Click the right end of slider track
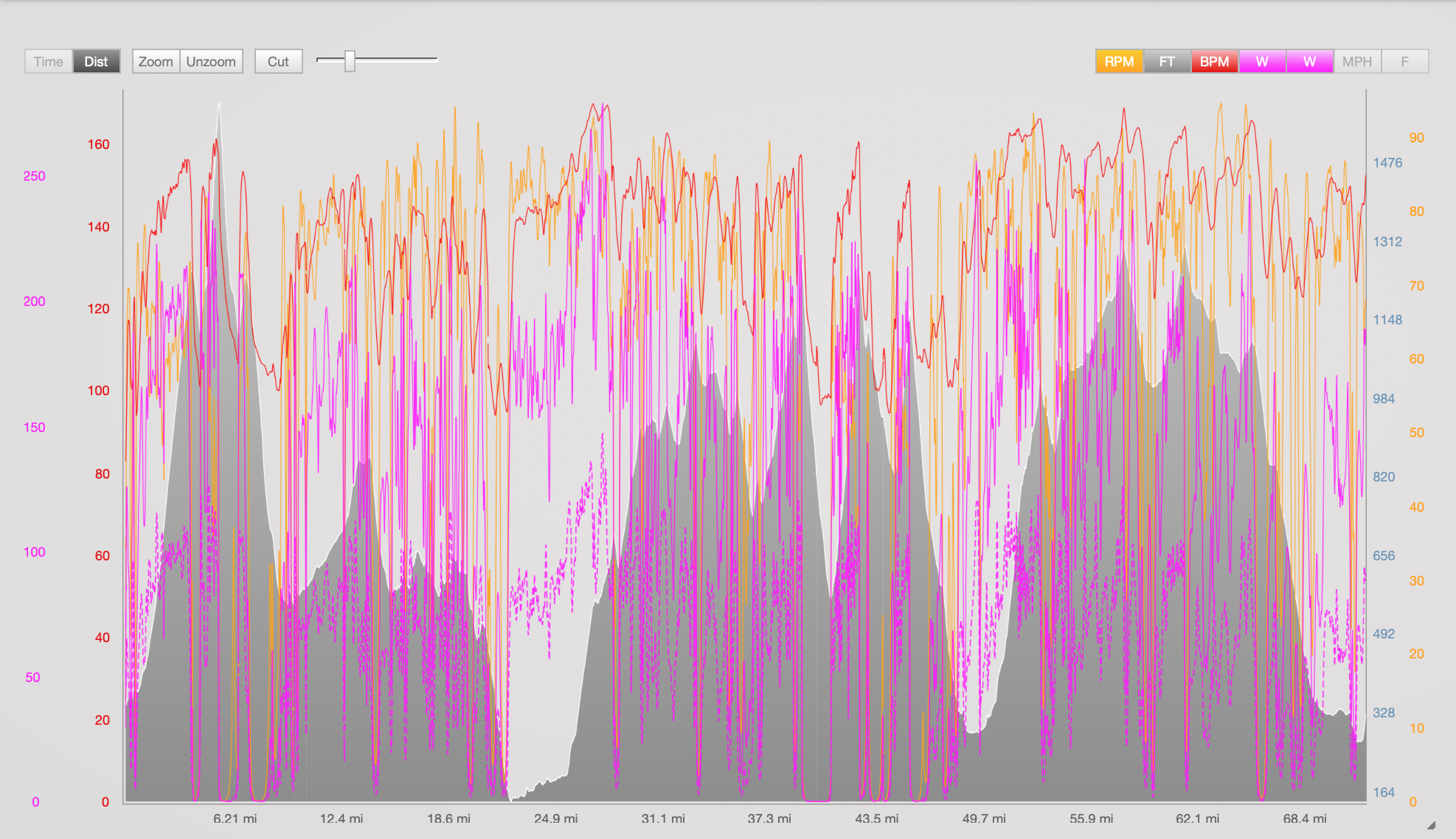Viewport: 1456px width, 839px height. [435, 60]
